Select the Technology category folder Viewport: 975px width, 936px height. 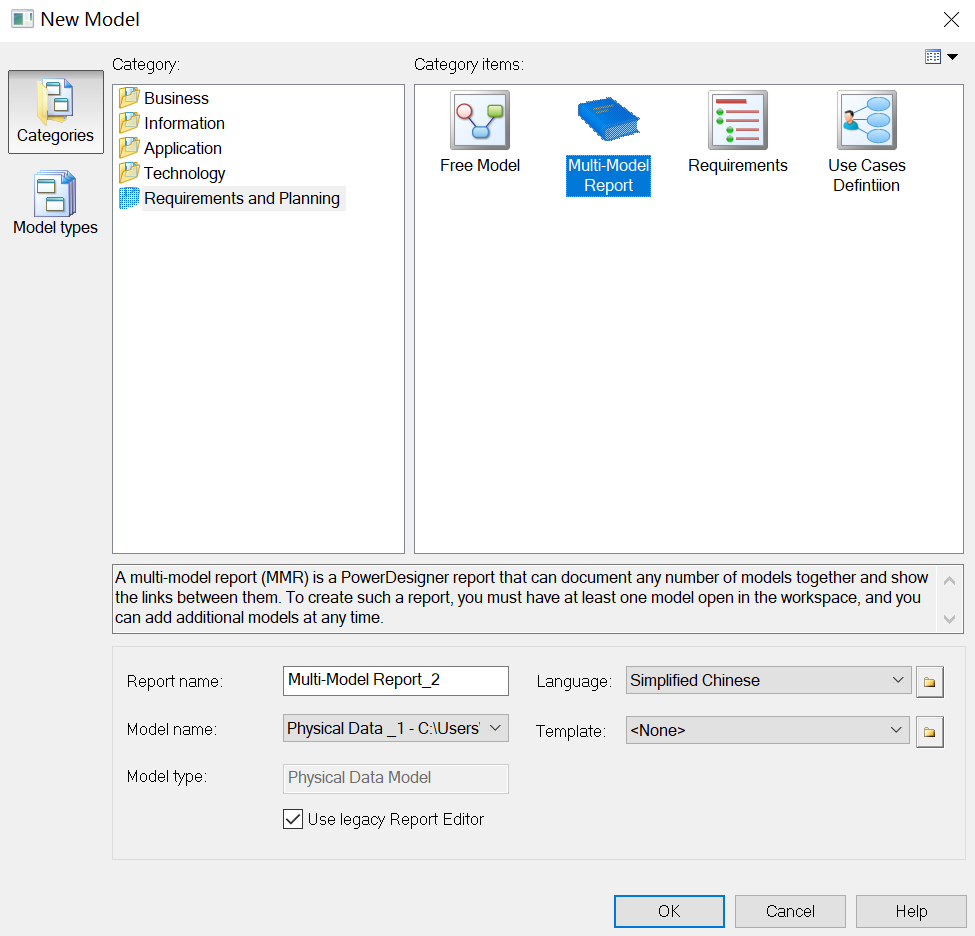[x=185, y=173]
